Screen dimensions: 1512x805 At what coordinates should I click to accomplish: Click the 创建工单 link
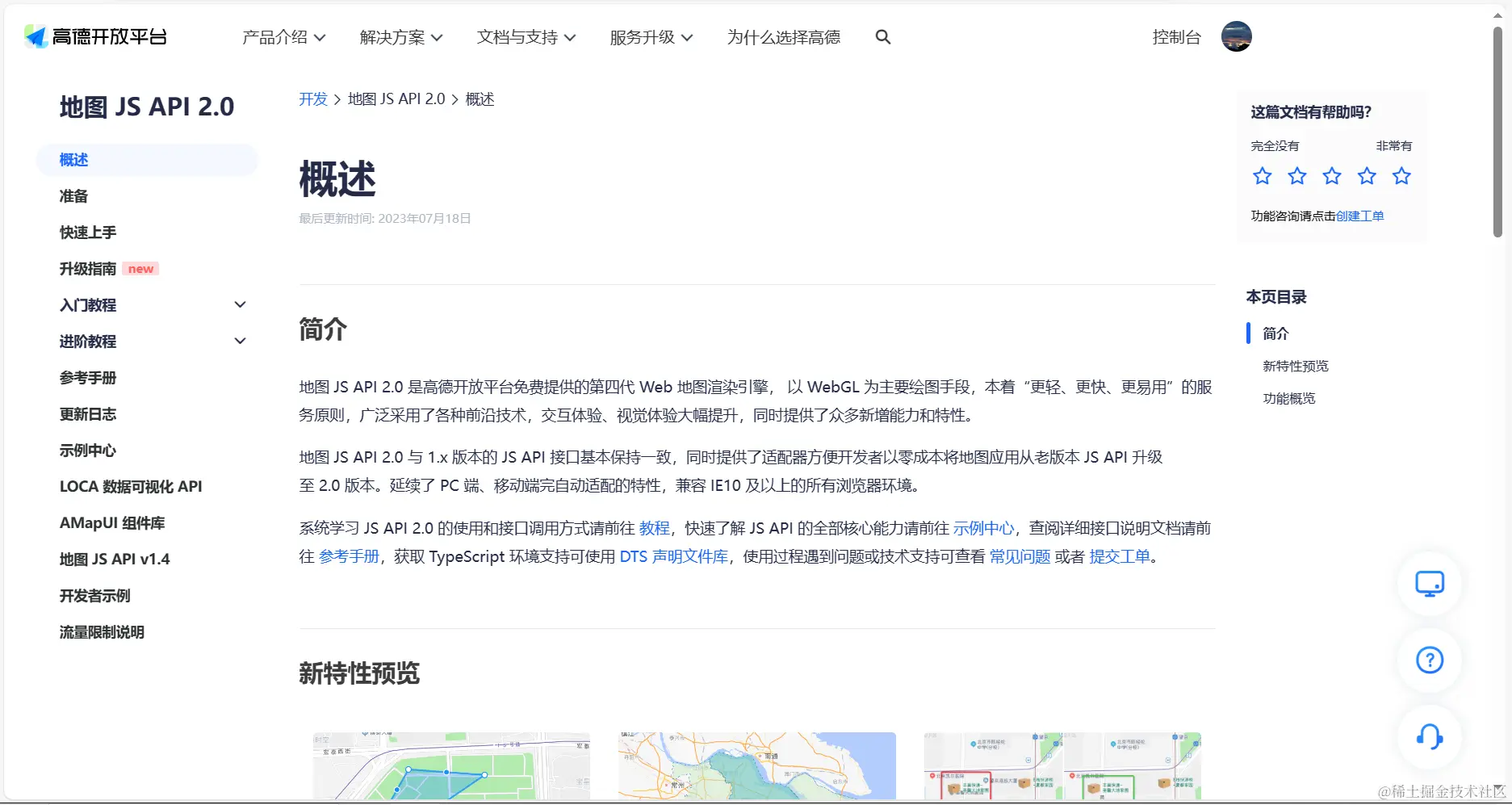click(1360, 216)
